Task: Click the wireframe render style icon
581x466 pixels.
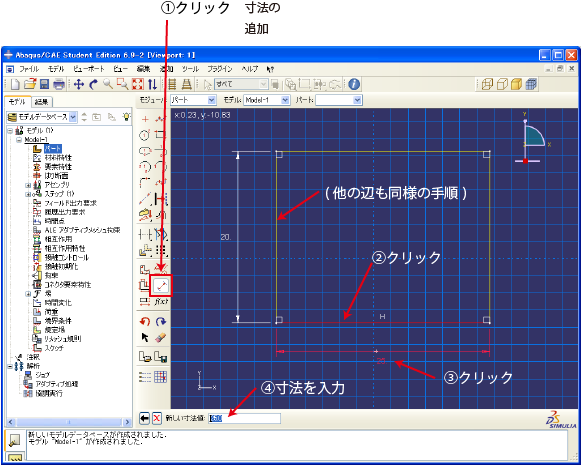Action: (x=487, y=84)
